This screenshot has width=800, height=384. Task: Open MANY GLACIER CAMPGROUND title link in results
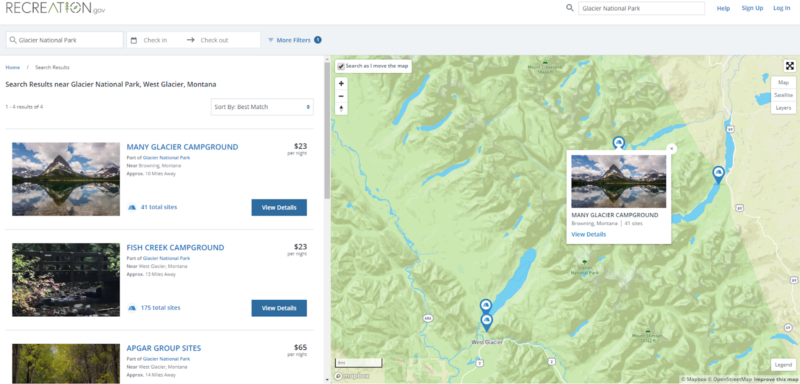182,147
